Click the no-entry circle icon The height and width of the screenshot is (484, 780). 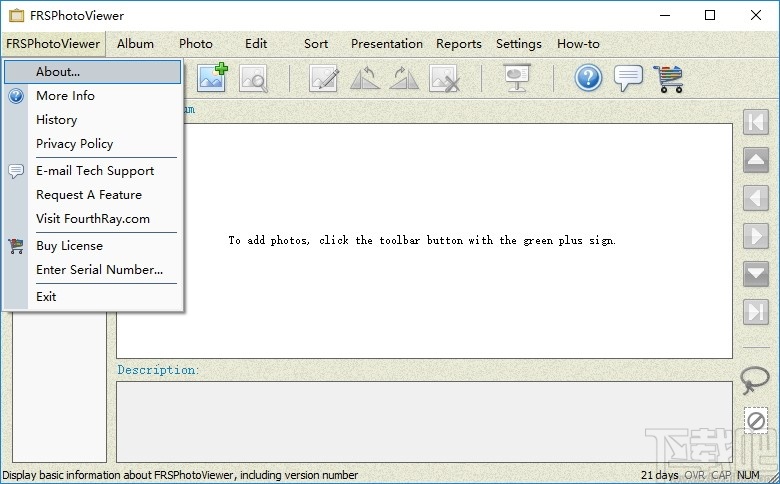coord(756,421)
